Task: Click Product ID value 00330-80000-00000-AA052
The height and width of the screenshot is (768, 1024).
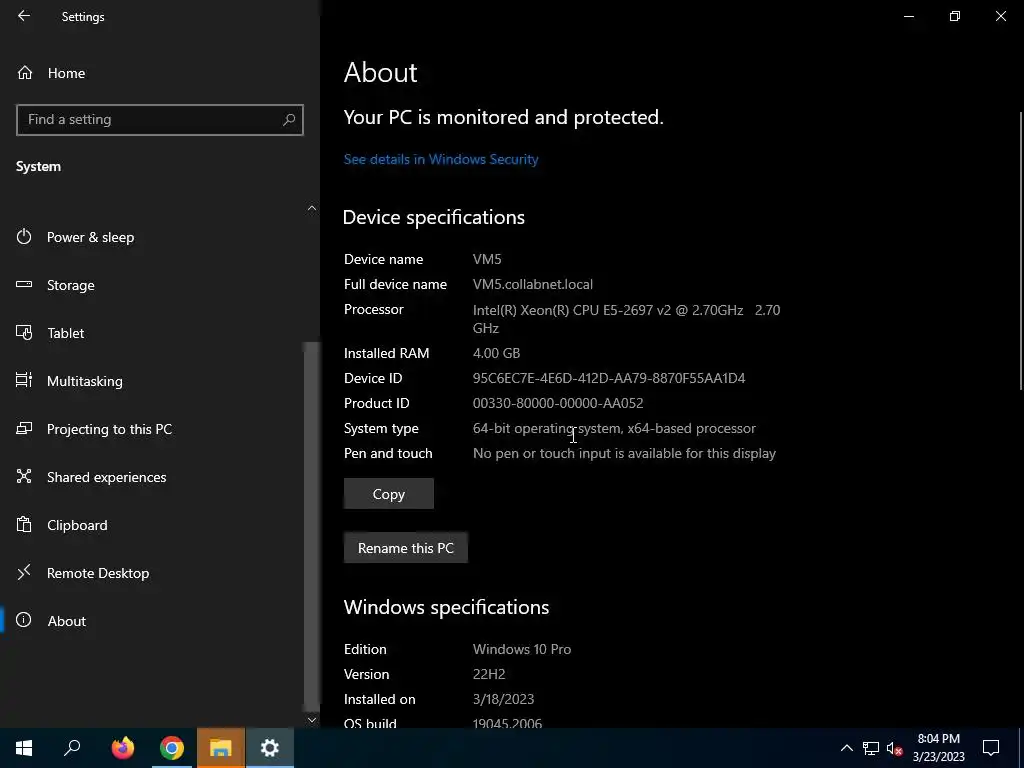Action: pyautogui.click(x=558, y=403)
